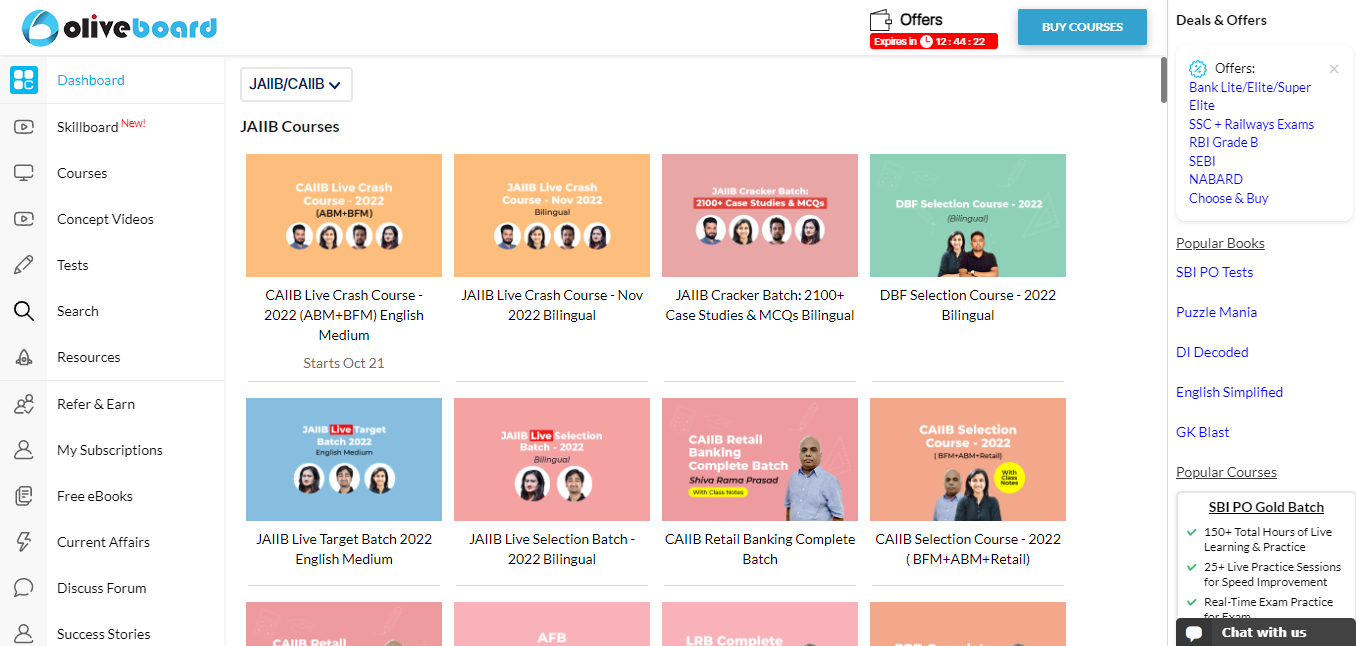Click the main content vertical scrollbar

coord(1163,80)
